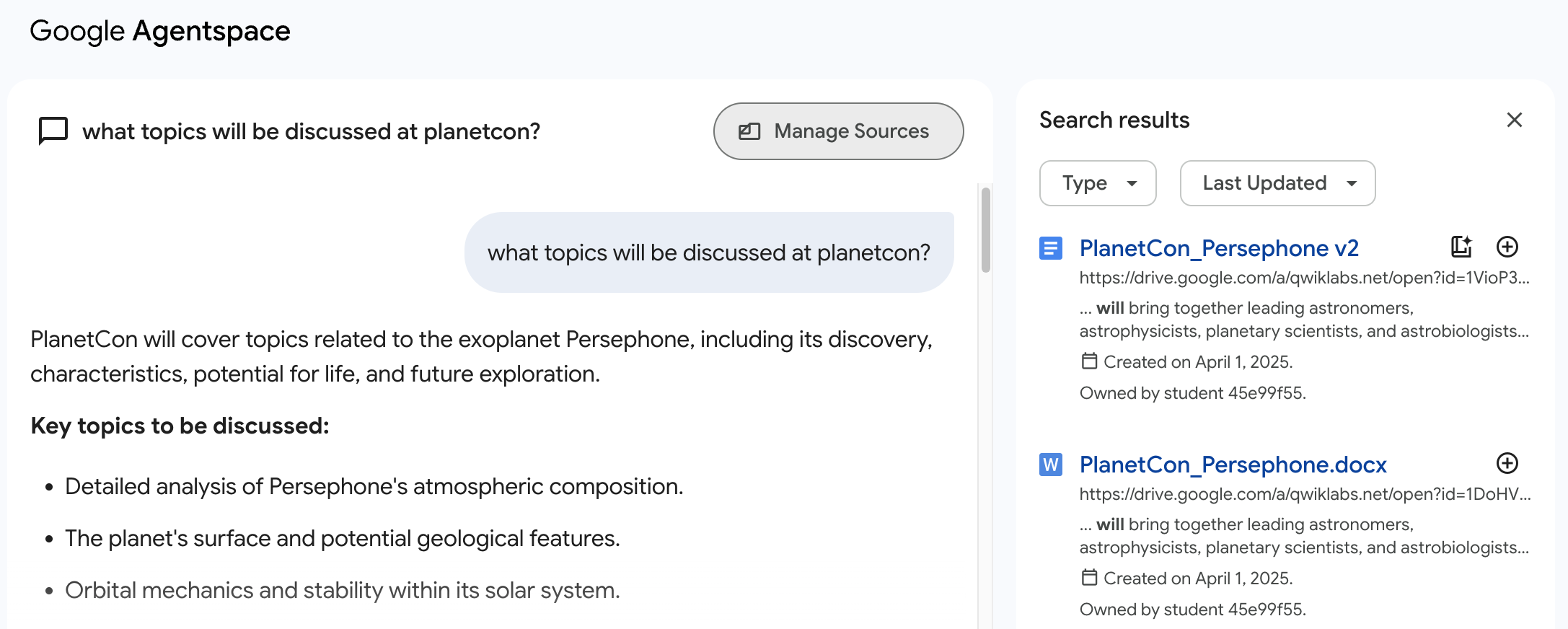Screen dimensions: 1568x629
Task: Click the calendar icon under PlanetCon_Persephone.docx
Action: click(x=1089, y=577)
